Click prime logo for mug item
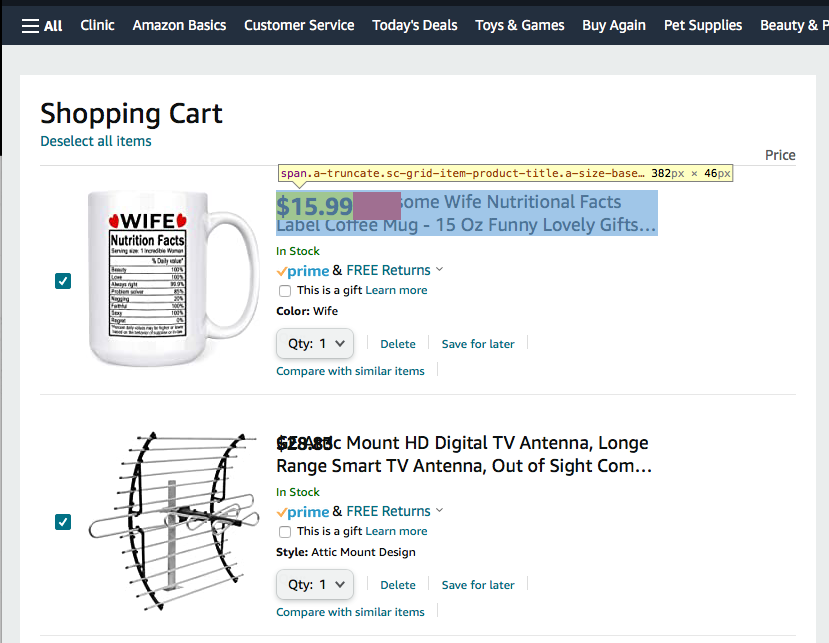Viewport: 829px width, 643px height. [x=303, y=271]
